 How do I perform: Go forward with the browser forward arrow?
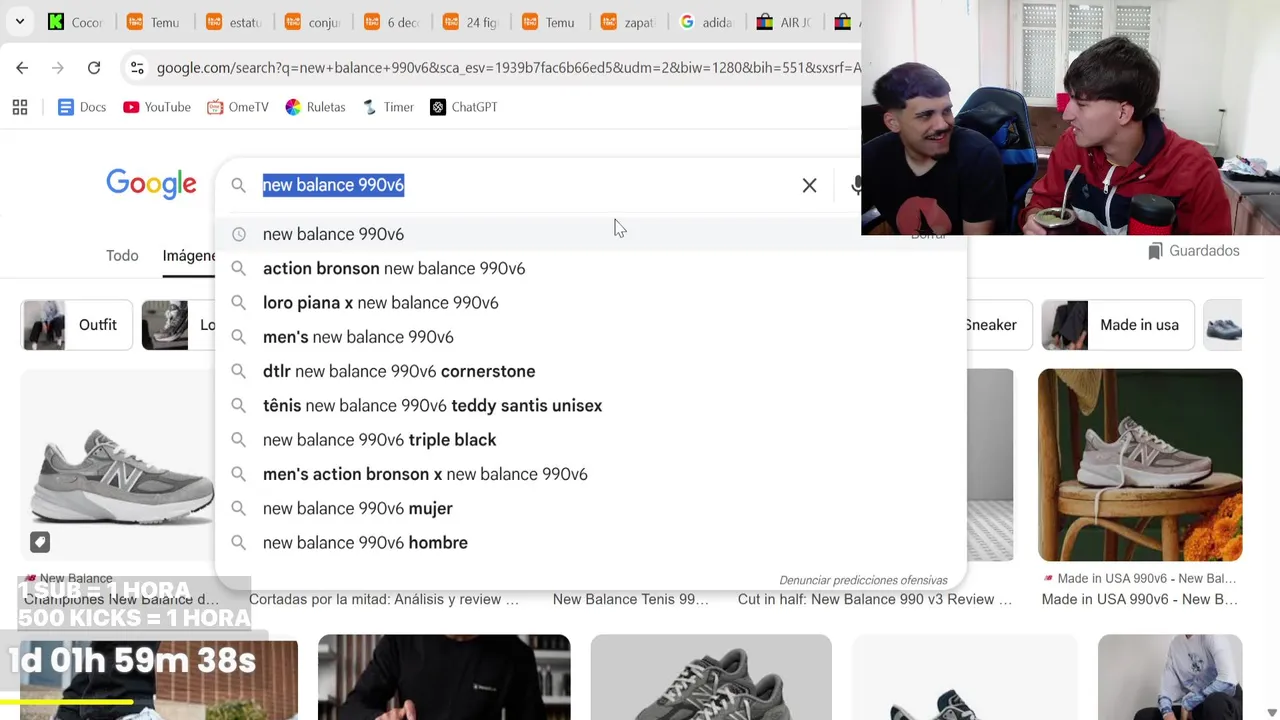pos(58,68)
